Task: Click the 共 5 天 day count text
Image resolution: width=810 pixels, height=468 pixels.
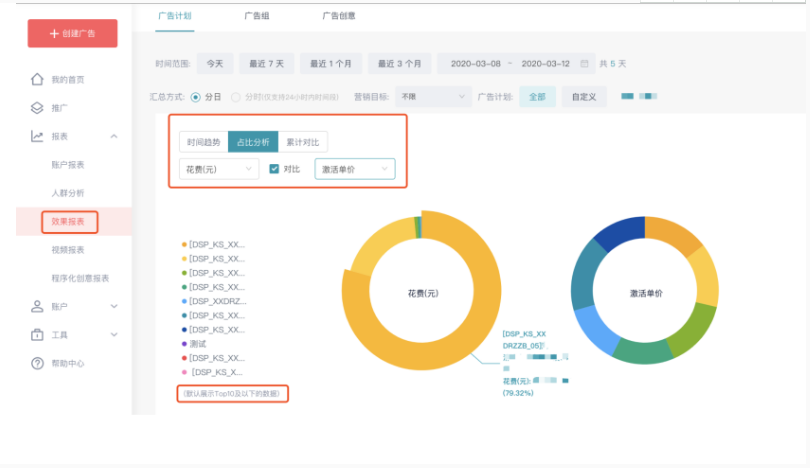Action: (x=613, y=64)
